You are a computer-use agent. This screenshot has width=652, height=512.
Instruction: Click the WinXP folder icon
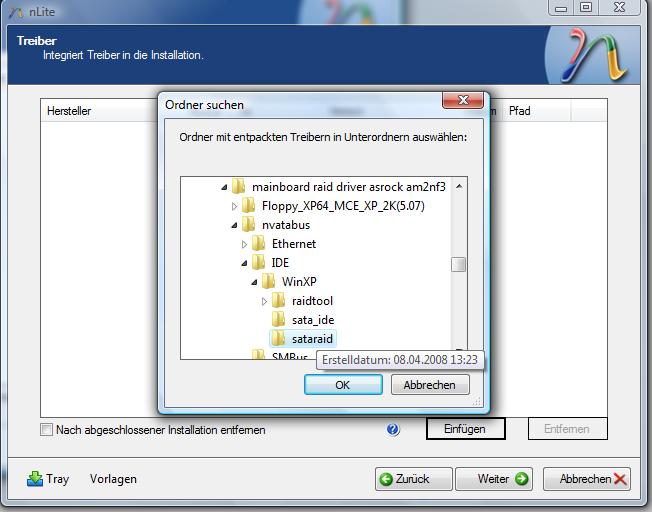(x=268, y=282)
